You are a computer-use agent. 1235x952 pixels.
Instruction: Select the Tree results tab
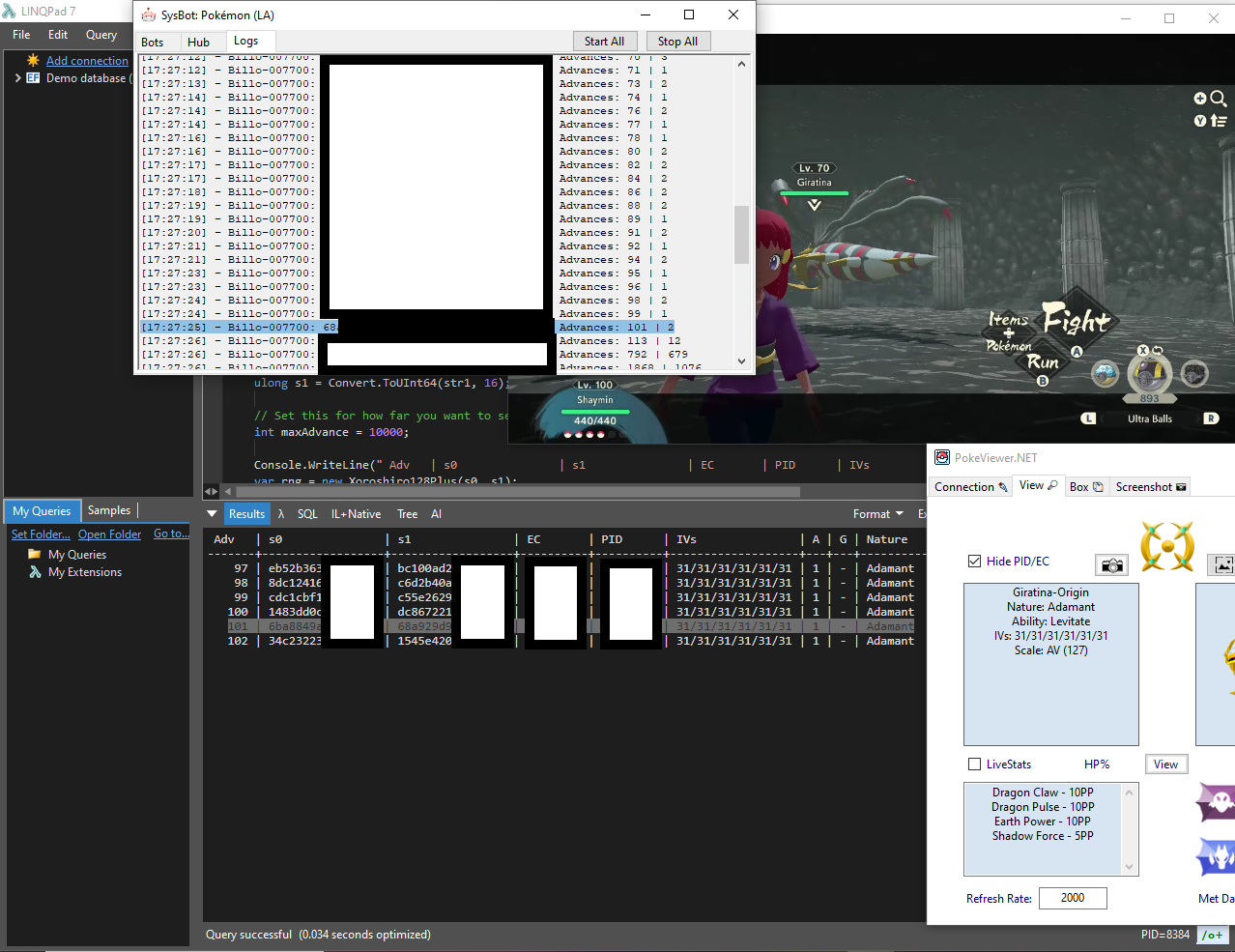coord(407,514)
